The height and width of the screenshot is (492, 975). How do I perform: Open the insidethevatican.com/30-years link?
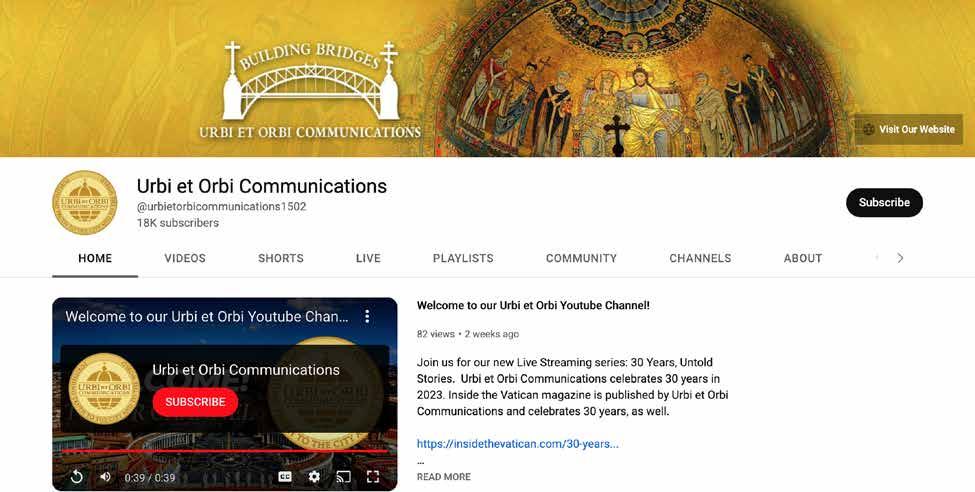click(x=518, y=444)
